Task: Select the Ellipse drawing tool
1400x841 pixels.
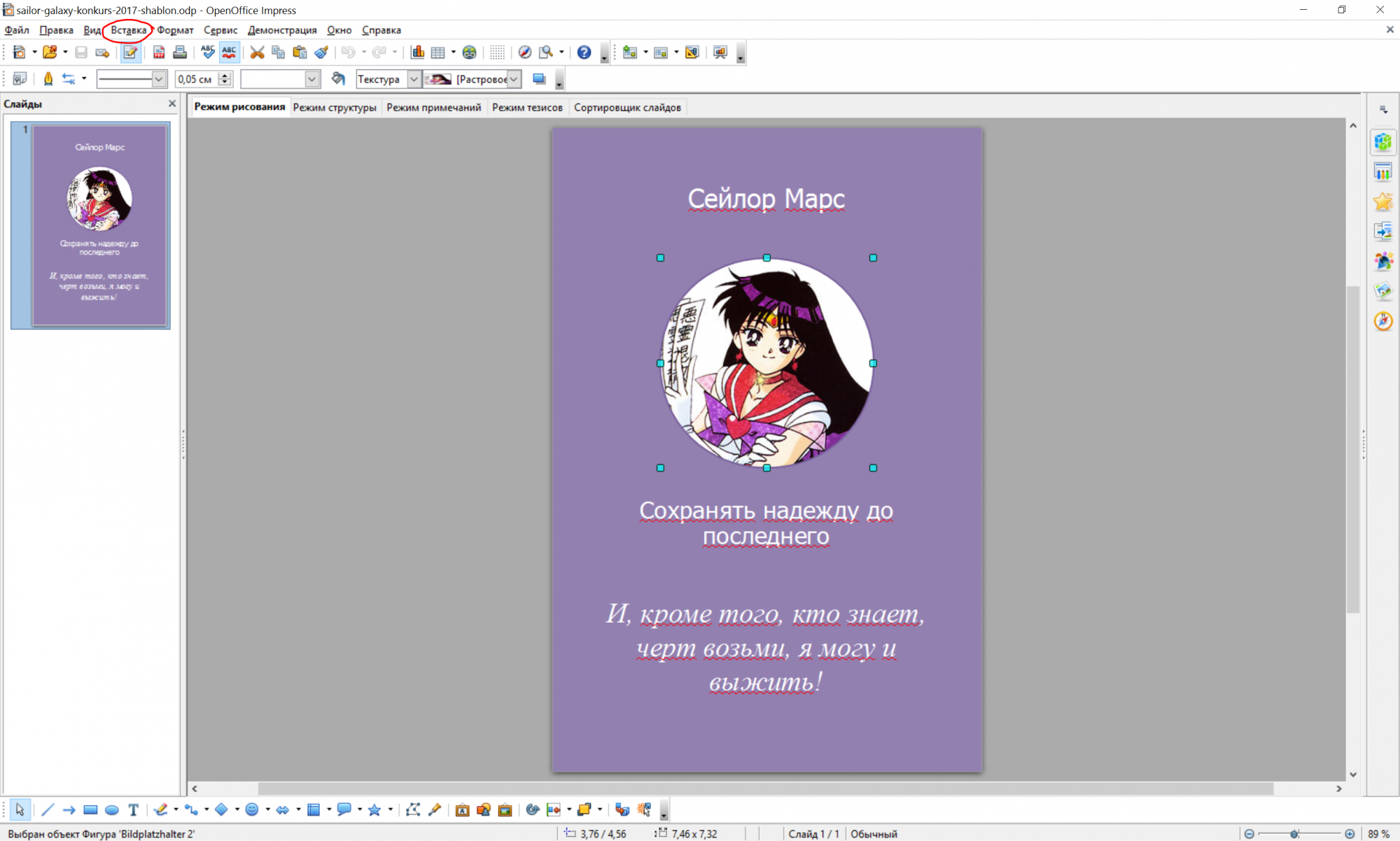Action: point(111,810)
